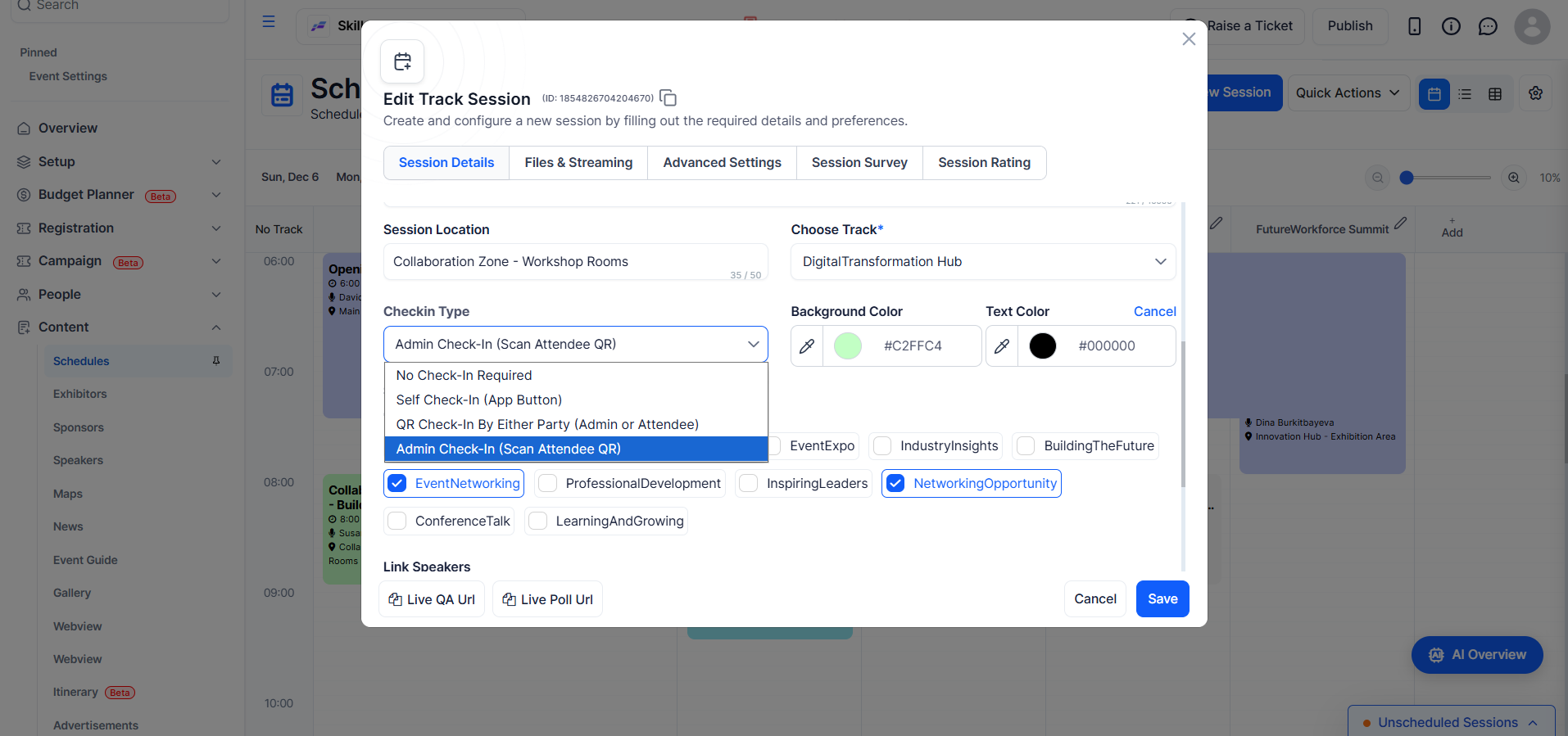Check the BuildingTheFuture tag
The width and height of the screenshot is (1568, 736).
(x=1026, y=445)
